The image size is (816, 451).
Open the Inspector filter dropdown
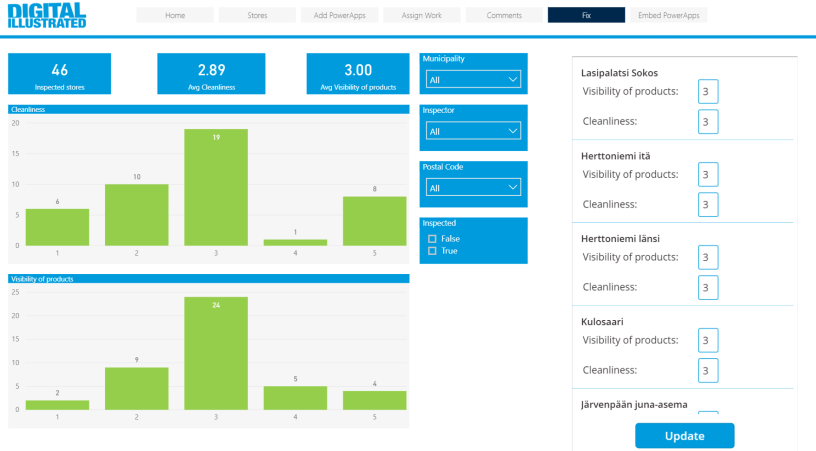point(473,131)
